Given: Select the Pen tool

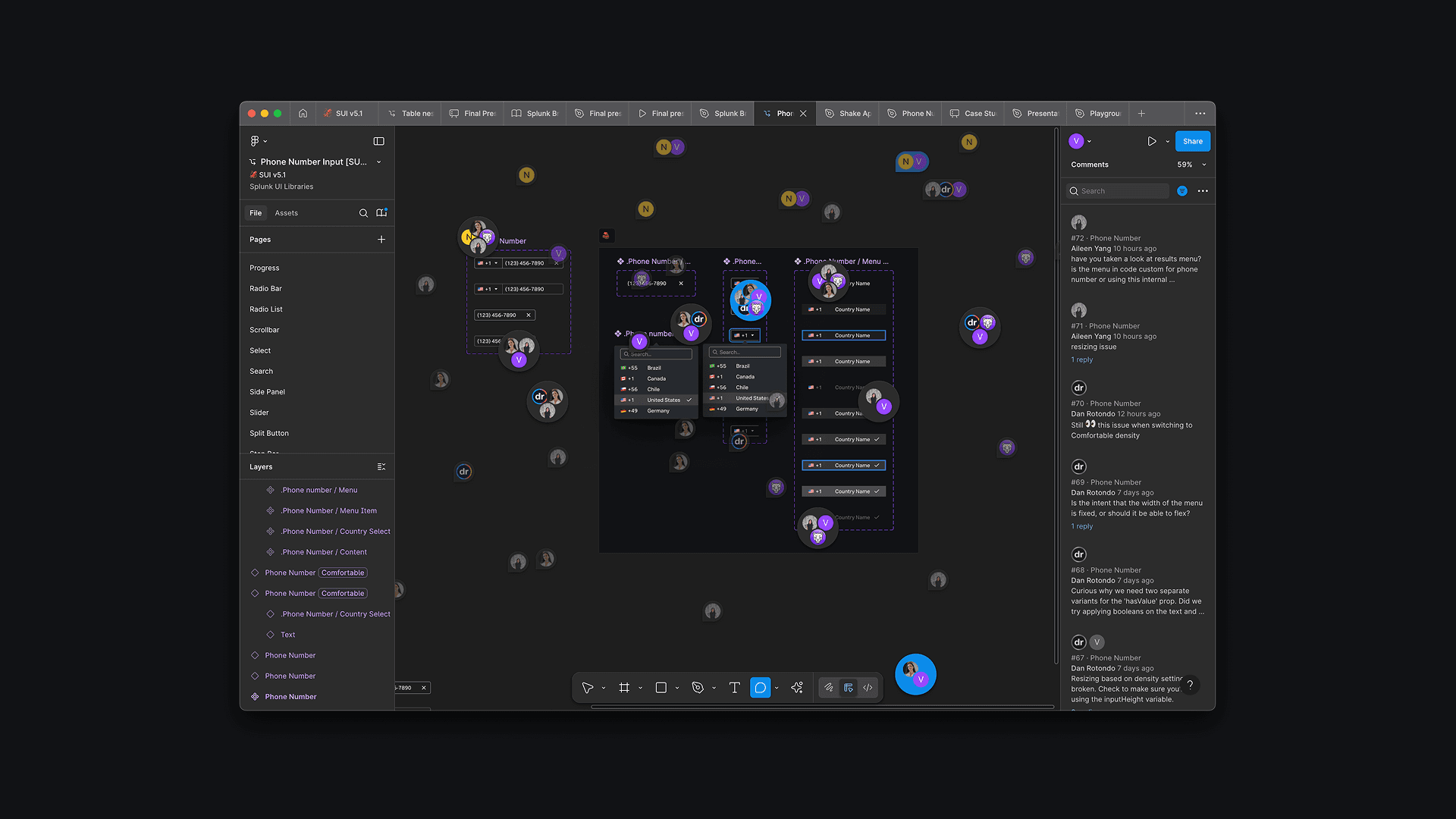Looking at the screenshot, I should click(698, 688).
